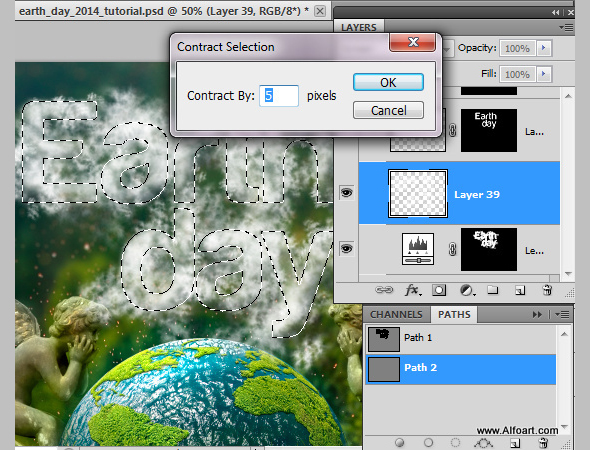Toggle visibility of the Levels adjustment layer
The width and height of the screenshot is (590, 450).
[346, 248]
